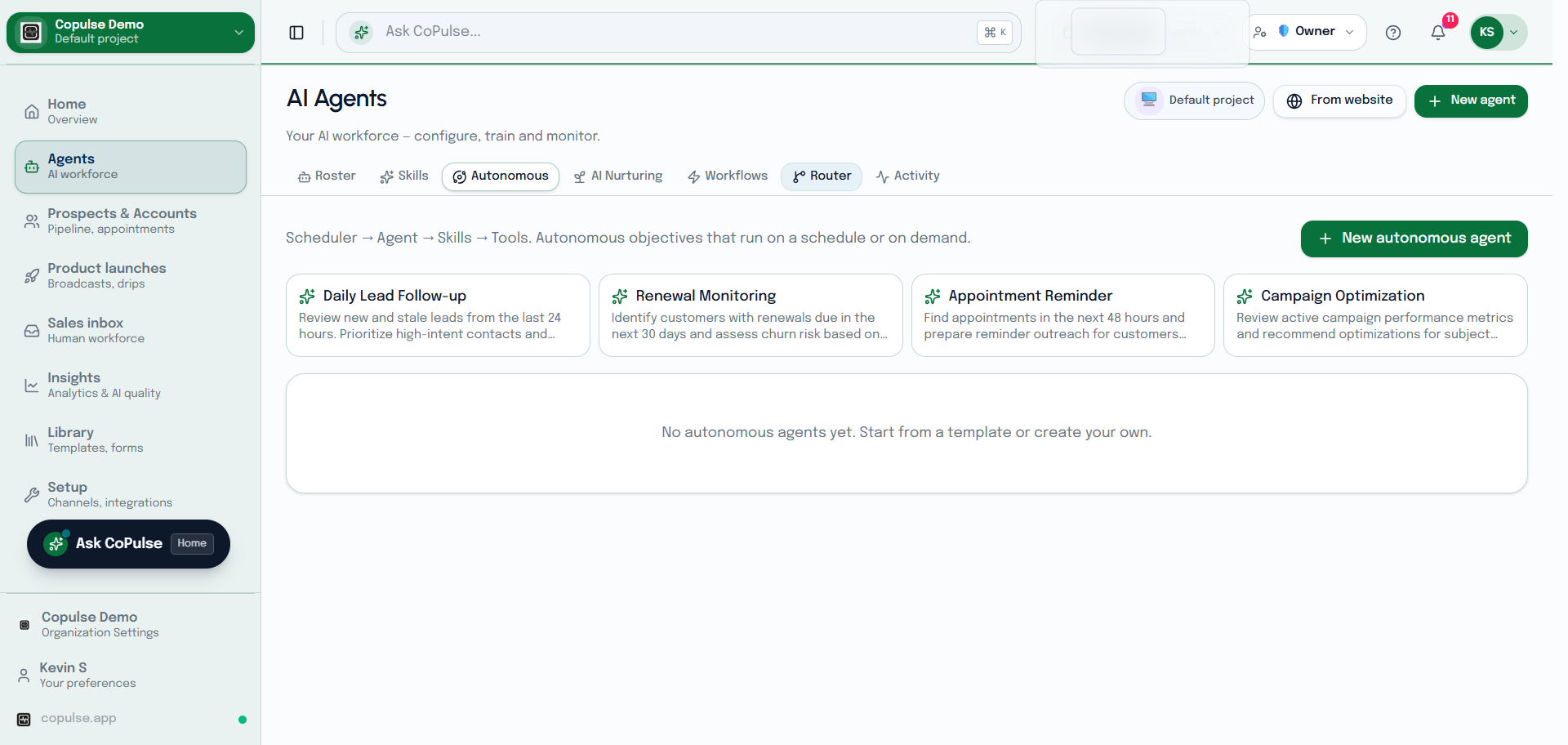This screenshot has height=745, width=1568.
Task: Click the Setup wrench icon
Action: (32, 495)
